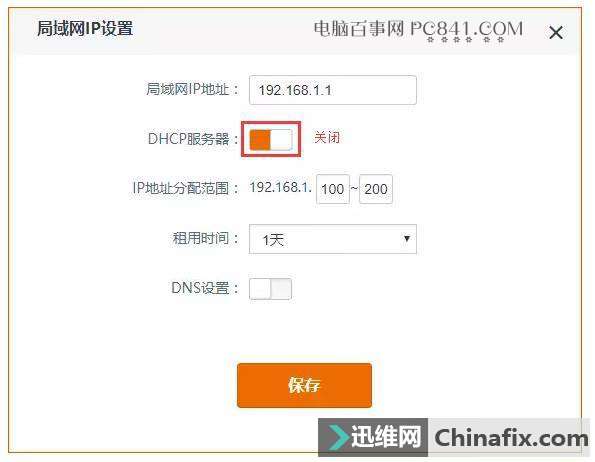
Task: Select the end range field showing 200
Action: (376, 189)
